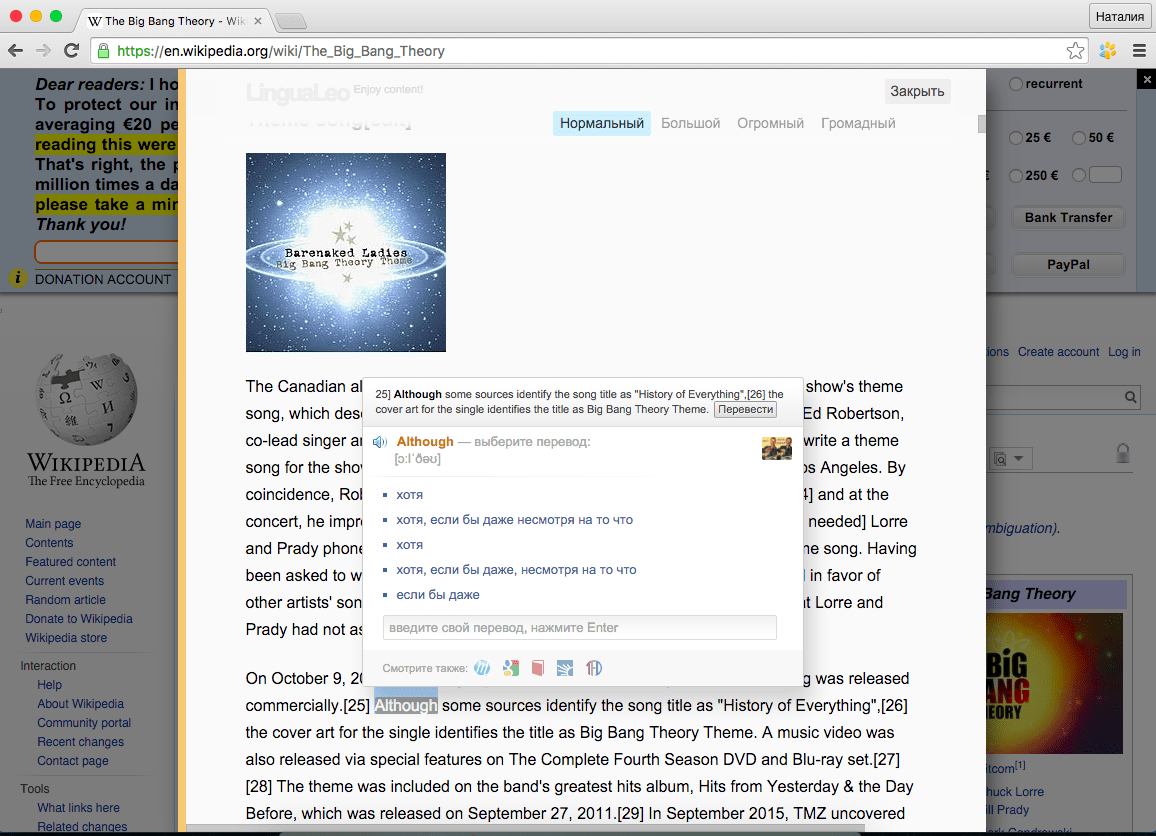Open the Wikipedia store link
Viewport: 1156px width, 836px height.
(x=66, y=638)
